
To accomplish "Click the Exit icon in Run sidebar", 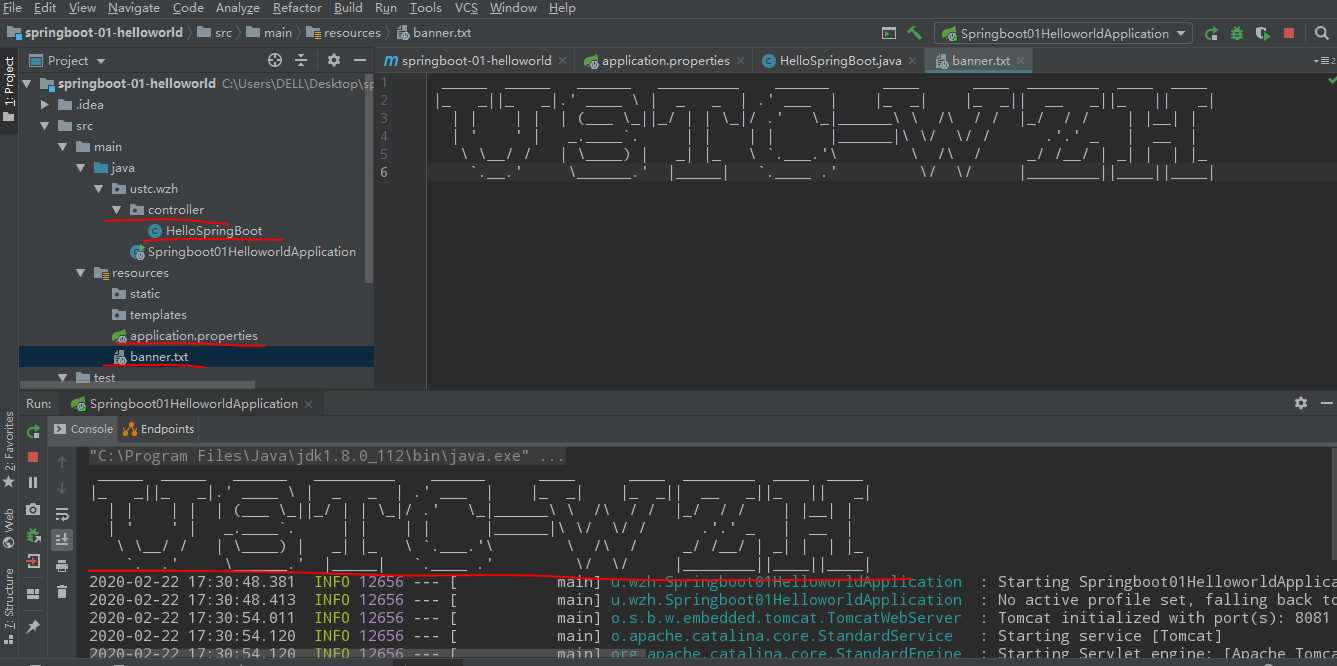I will tap(33, 561).
